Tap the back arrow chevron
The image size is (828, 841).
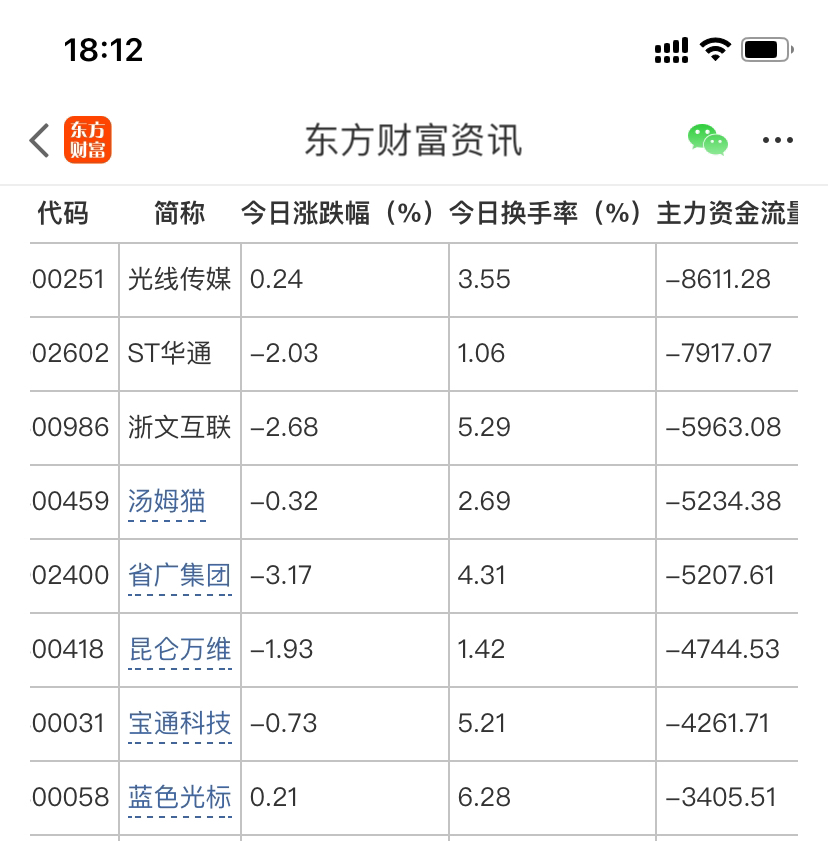point(39,141)
